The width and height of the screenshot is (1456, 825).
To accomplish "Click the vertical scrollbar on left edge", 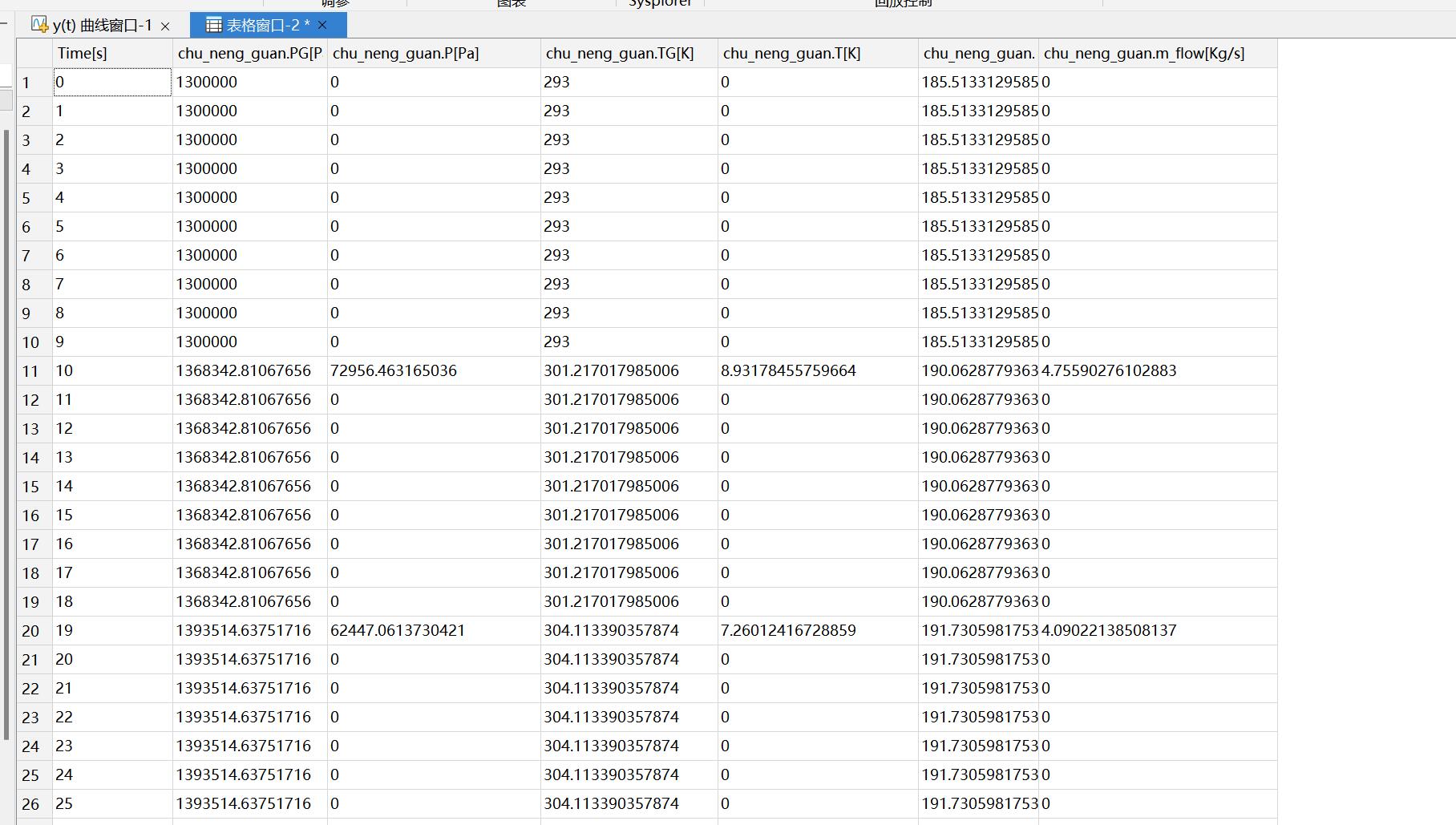I will [6, 433].
